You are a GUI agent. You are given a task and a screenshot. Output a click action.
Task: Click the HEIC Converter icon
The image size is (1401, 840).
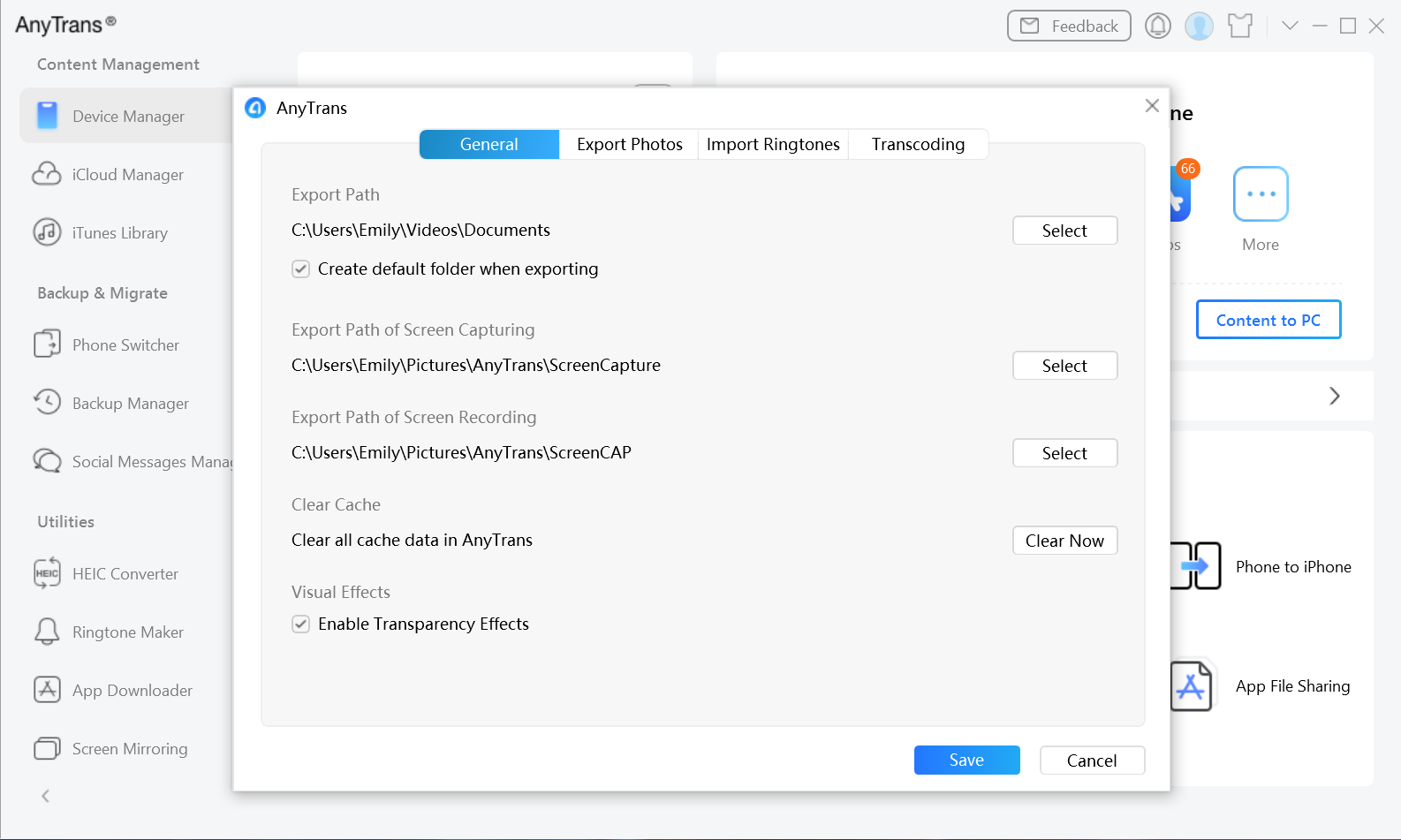[47, 573]
